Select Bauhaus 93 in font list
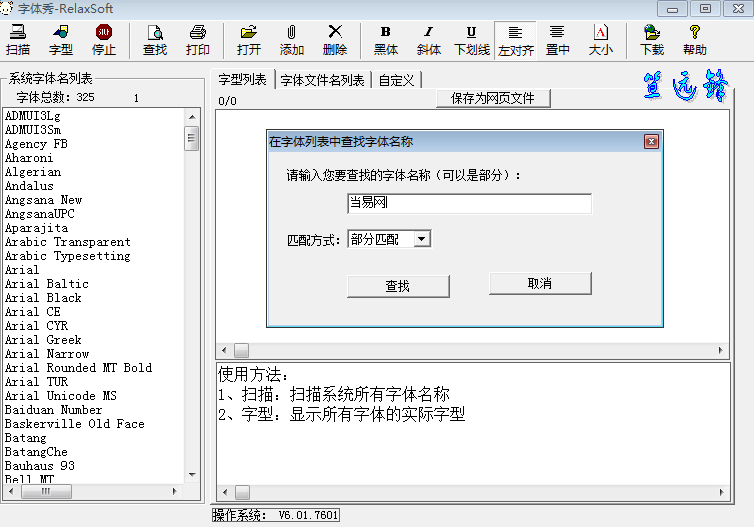Image resolution: width=754 pixels, height=527 pixels. tap(39, 465)
